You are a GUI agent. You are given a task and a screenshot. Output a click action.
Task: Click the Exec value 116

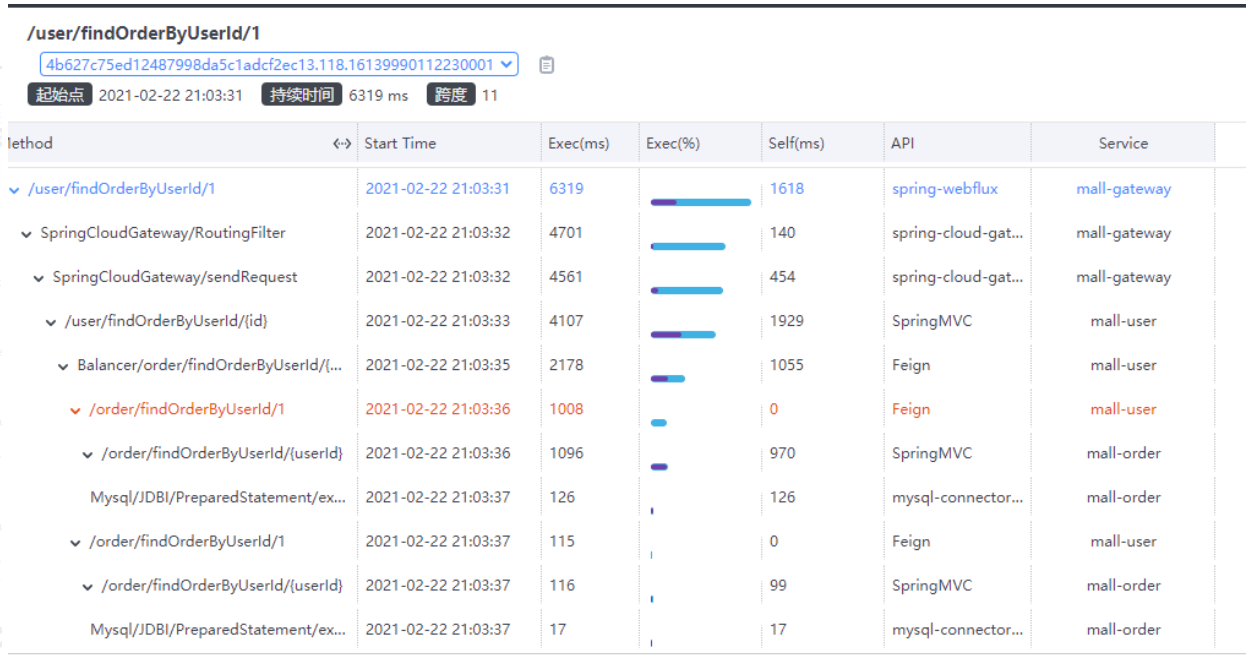561,585
